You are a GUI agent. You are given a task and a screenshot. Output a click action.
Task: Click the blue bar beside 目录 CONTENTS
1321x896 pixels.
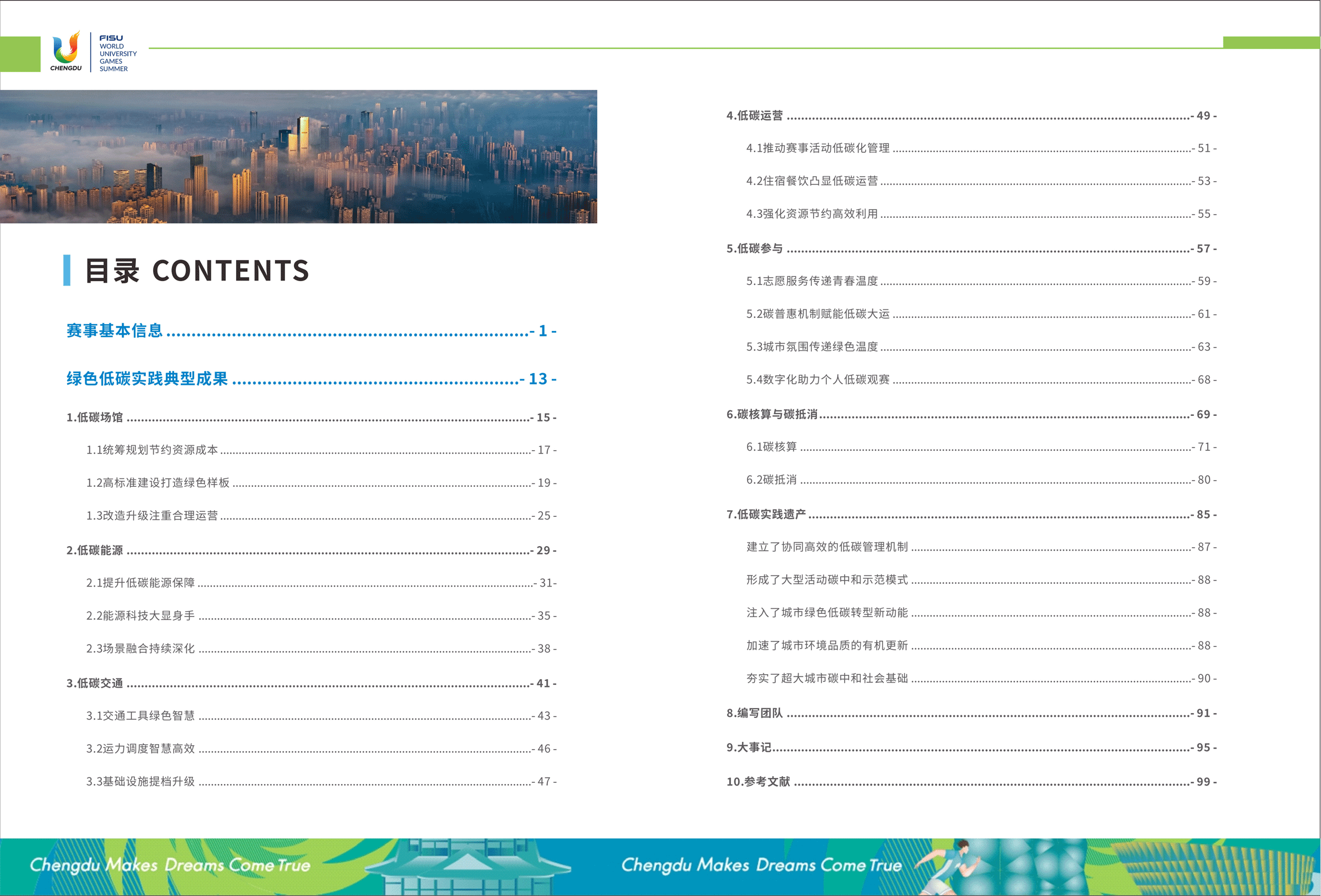[67, 270]
